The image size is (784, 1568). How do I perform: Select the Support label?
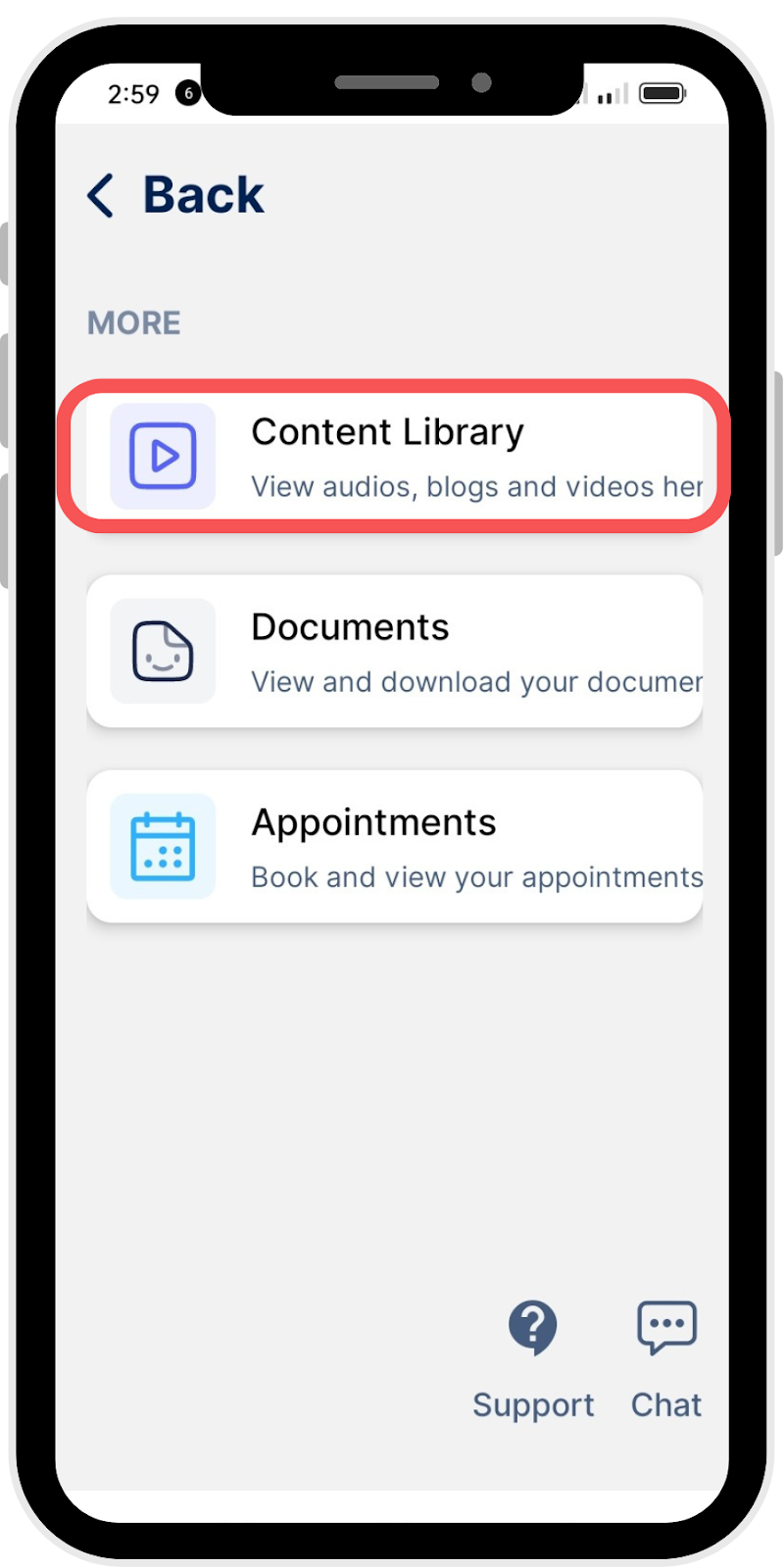(x=533, y=1404)
